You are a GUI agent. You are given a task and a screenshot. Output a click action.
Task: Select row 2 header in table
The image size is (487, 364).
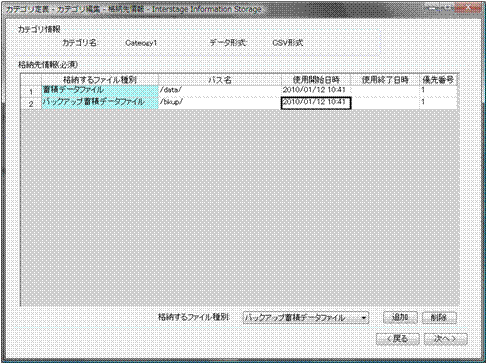tap(31, 103)
